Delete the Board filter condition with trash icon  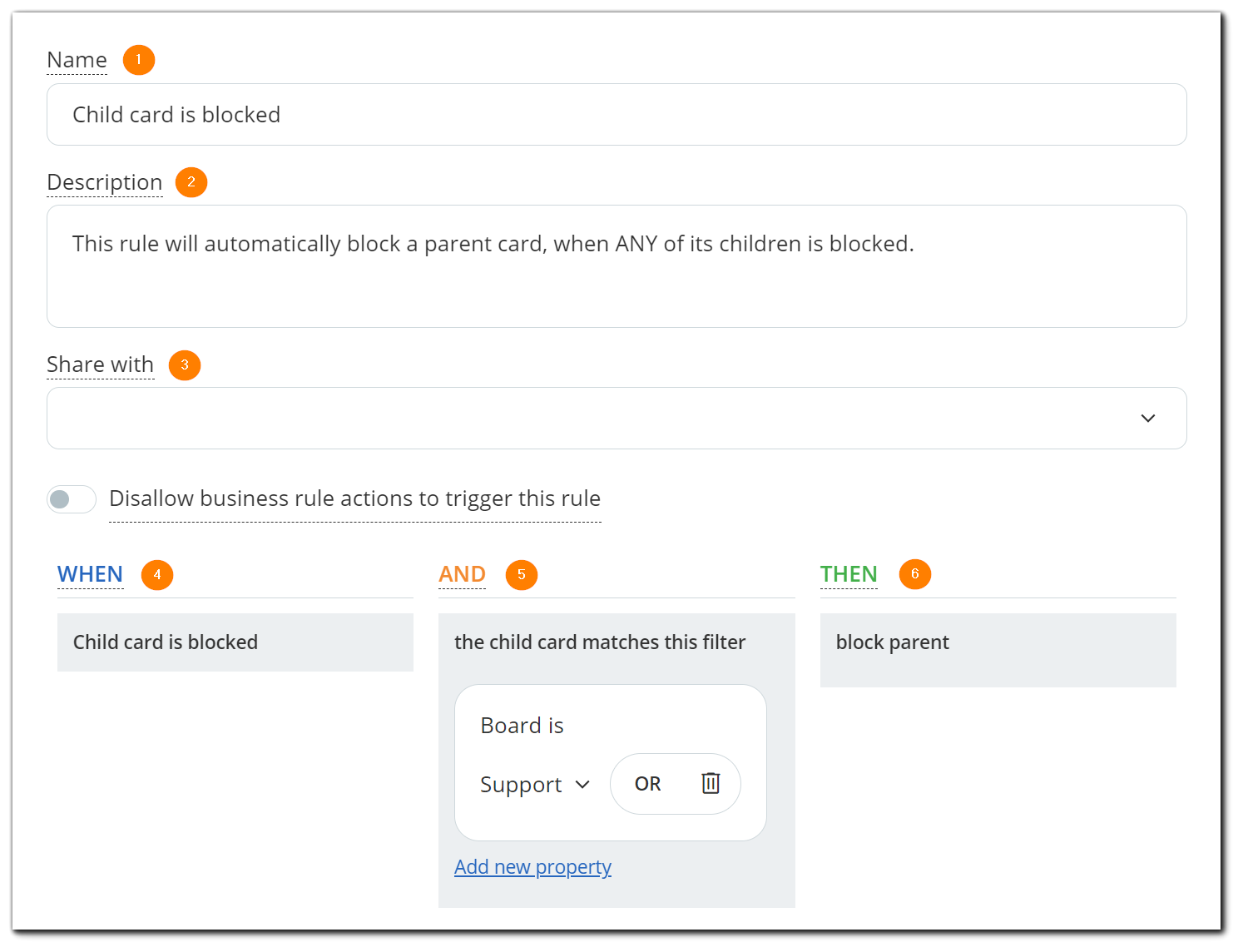[710, 783]
